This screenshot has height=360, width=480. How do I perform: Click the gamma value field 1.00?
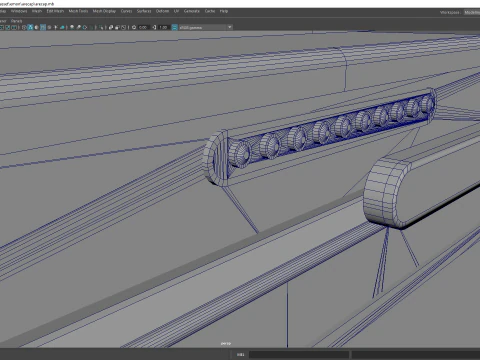point(163,27)
